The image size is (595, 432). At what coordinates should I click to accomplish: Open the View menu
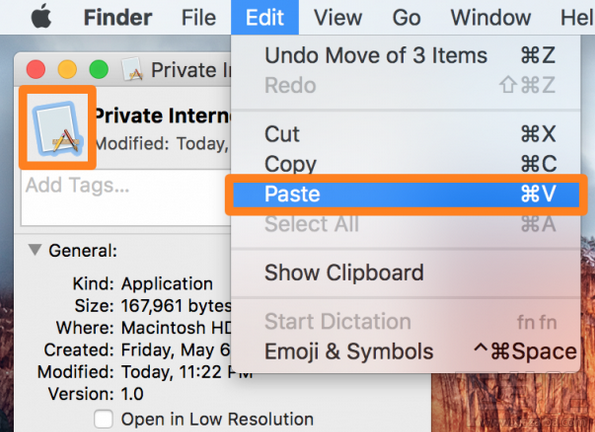338,17
